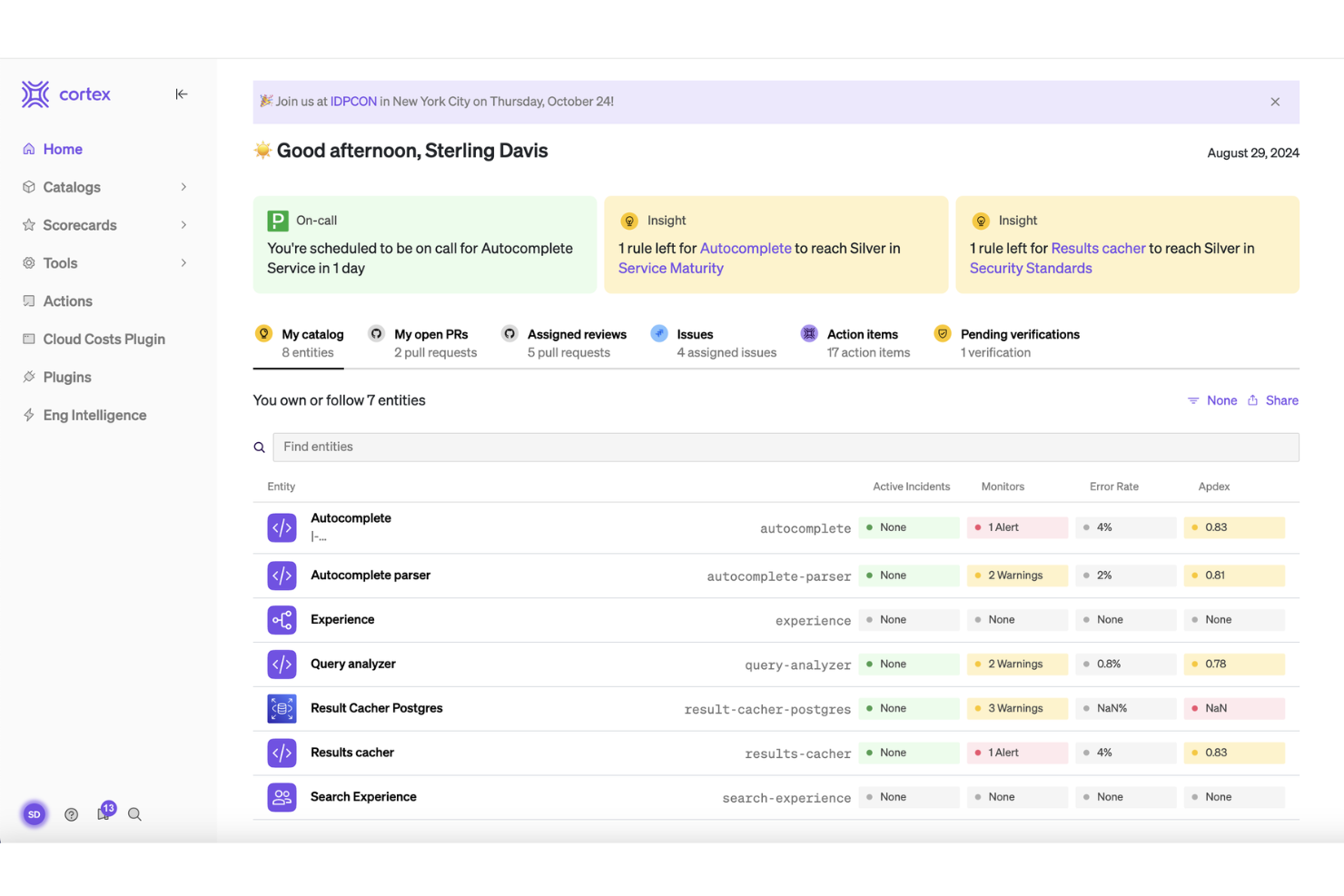The image size is (1344, 896).
Task: Open the help question mark icon
Action: coord(72,814)
